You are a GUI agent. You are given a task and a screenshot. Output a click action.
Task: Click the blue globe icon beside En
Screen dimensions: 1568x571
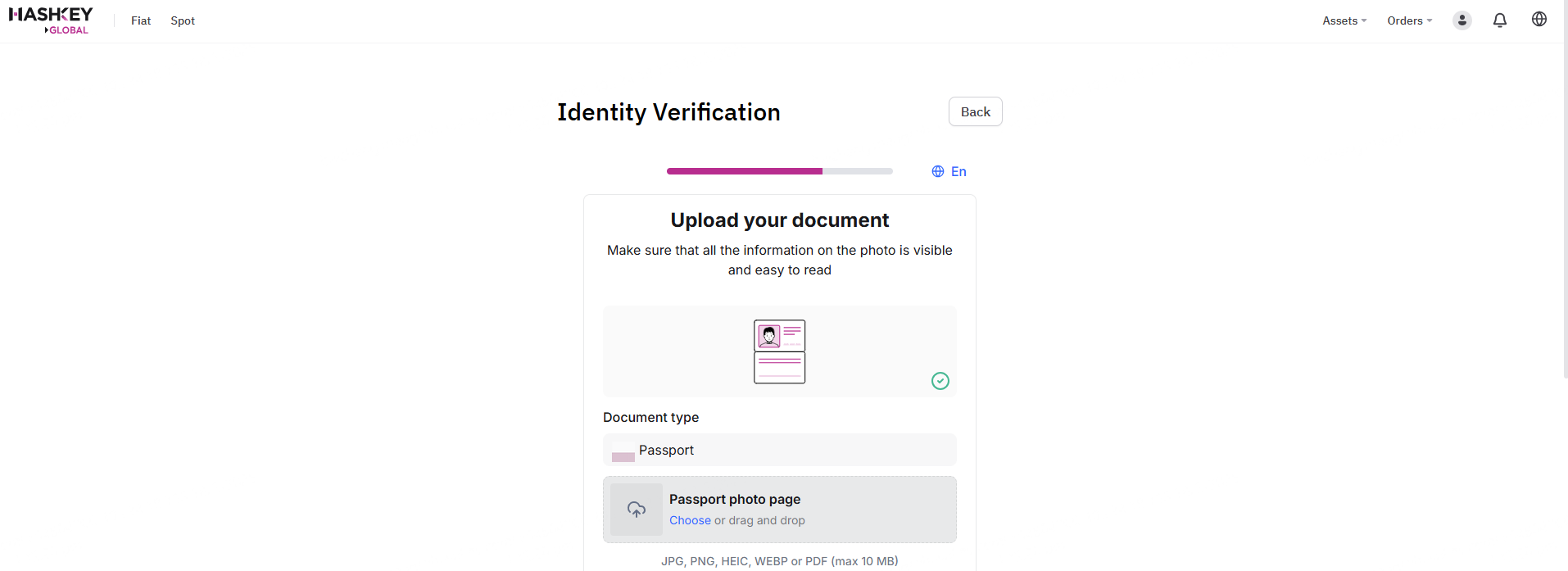[938, 171]
